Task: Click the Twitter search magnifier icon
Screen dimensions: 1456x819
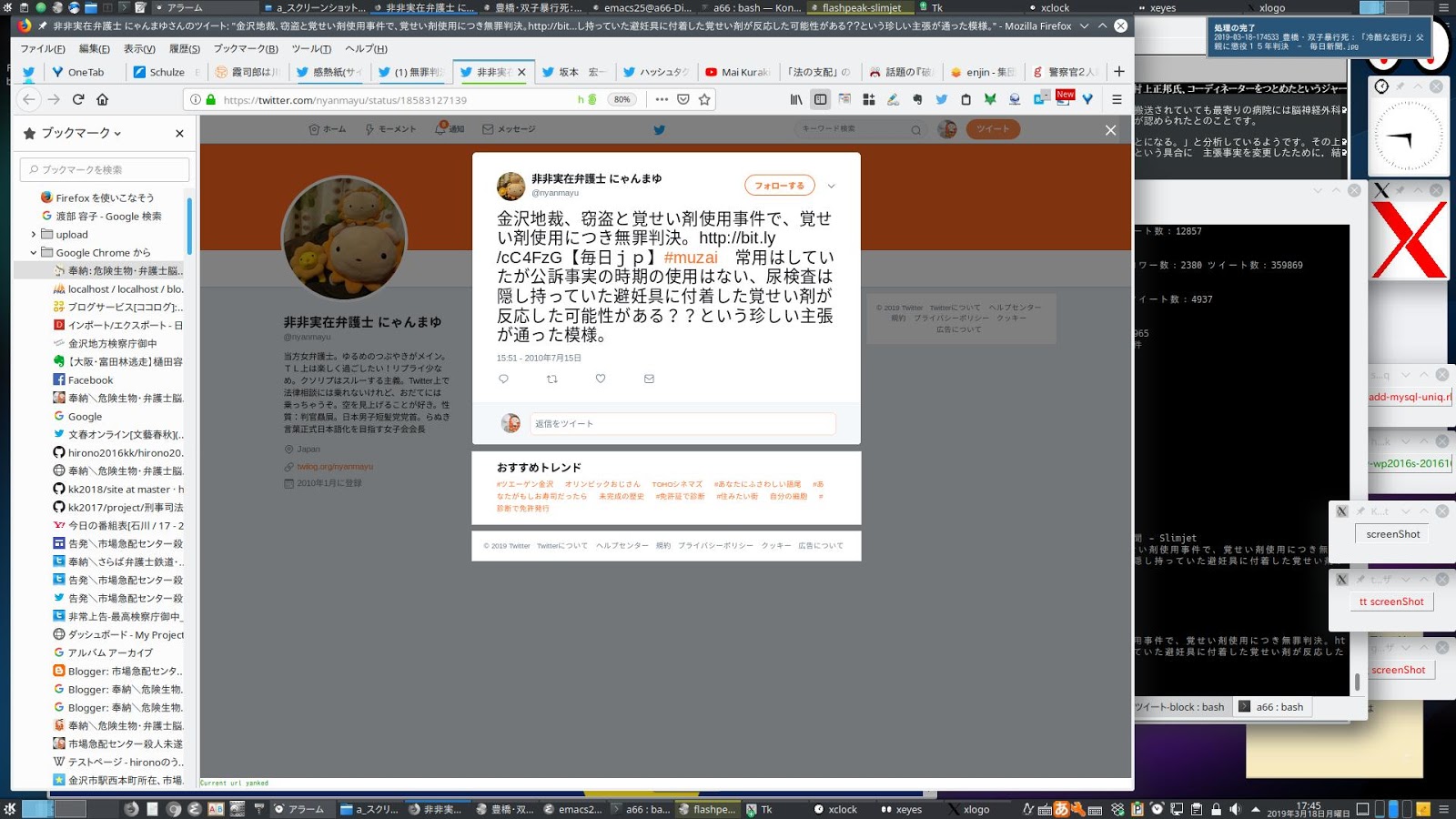Action: coord(915,129)
